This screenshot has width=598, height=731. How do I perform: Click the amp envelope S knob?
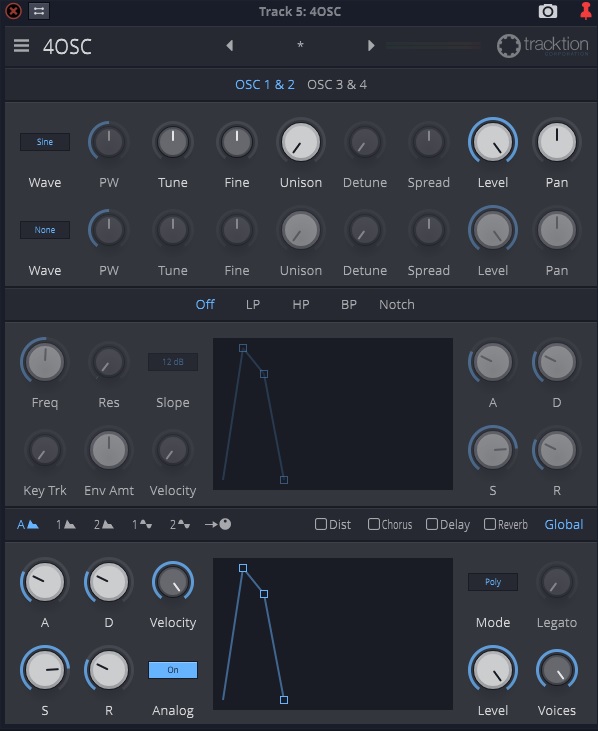pos(45,670)
